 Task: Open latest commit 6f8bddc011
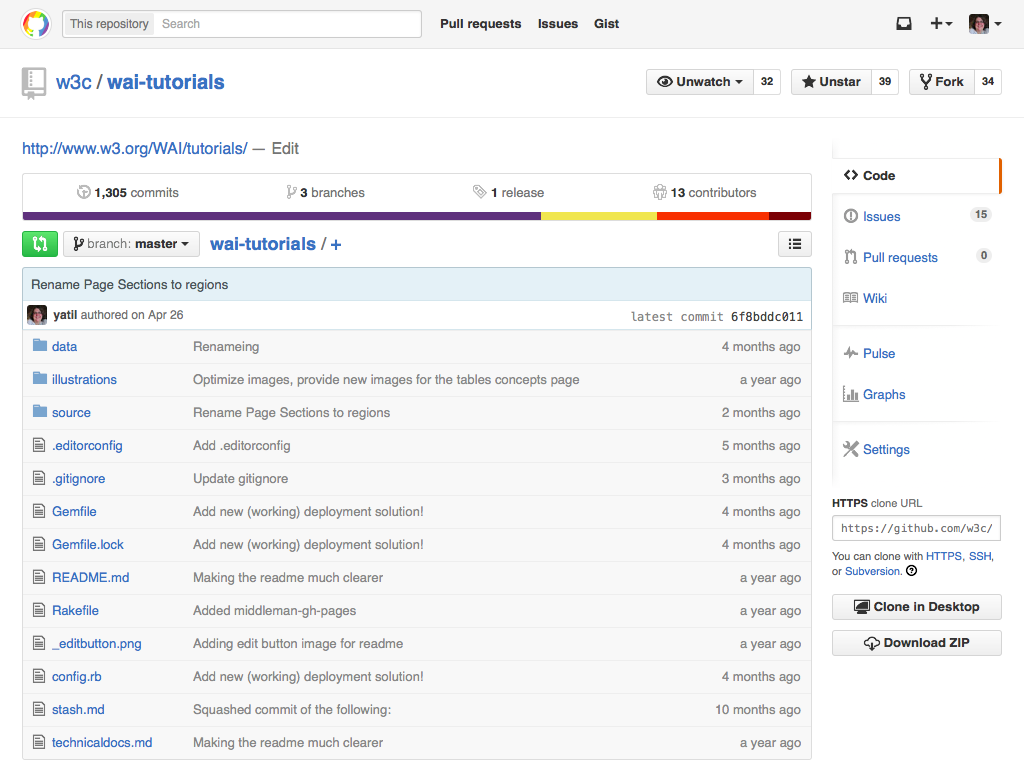click(767, 317)
